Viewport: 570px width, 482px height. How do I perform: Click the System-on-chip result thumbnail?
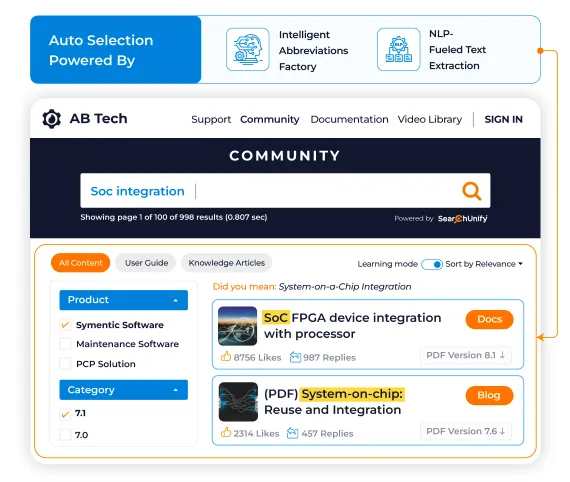pos(238,402)
